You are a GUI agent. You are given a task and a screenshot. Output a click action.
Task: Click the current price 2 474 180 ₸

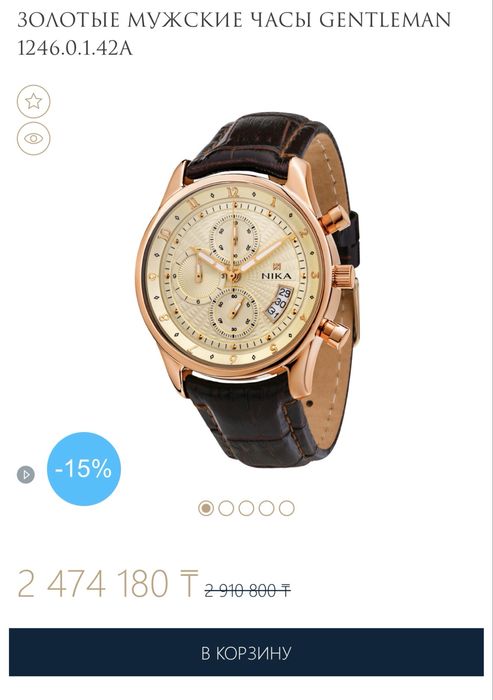pos(107,583)
